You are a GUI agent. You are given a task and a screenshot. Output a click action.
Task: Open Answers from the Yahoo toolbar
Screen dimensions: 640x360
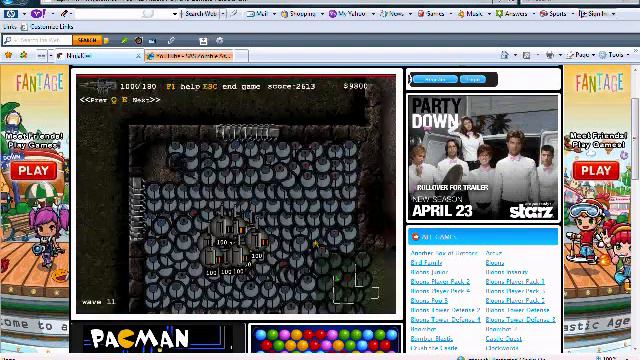click(511, 14)
